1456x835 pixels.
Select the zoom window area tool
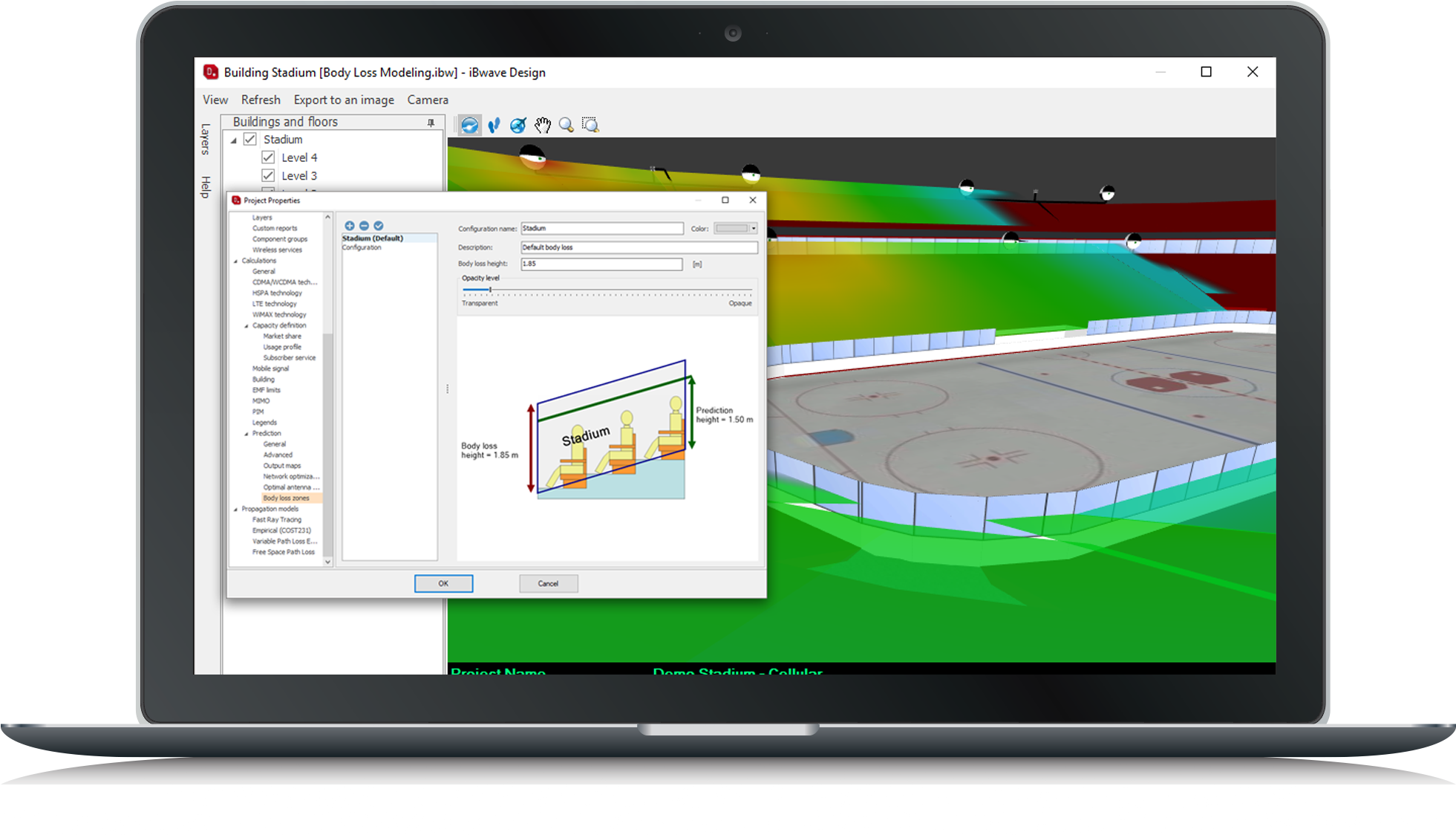coord(590,126)
